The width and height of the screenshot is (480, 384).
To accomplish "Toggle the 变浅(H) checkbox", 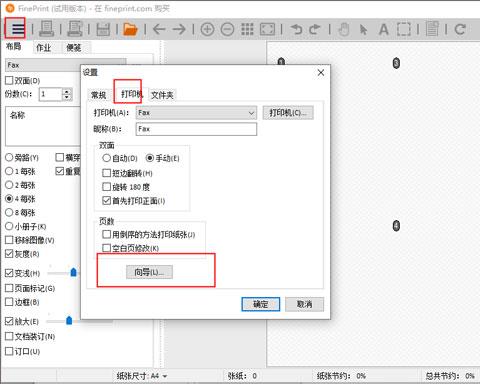I will (x=9, y=273).
